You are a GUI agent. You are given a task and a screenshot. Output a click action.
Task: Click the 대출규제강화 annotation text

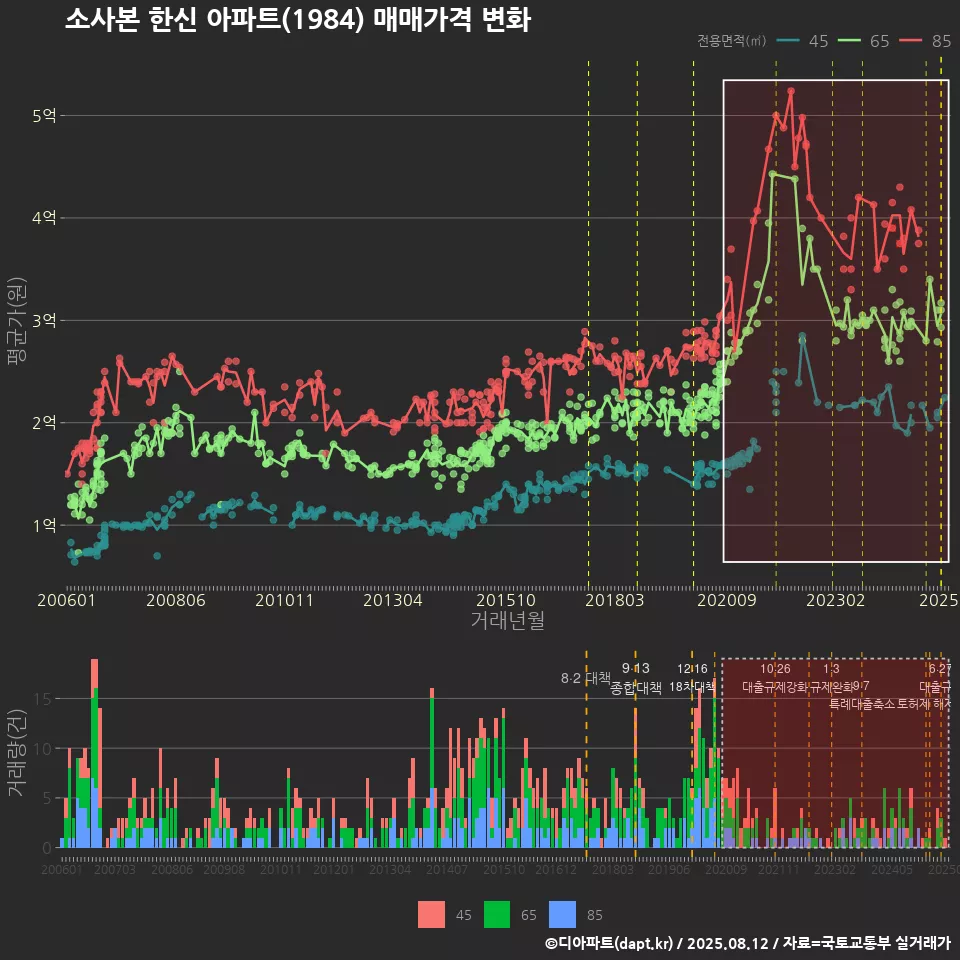pos(775,687)
